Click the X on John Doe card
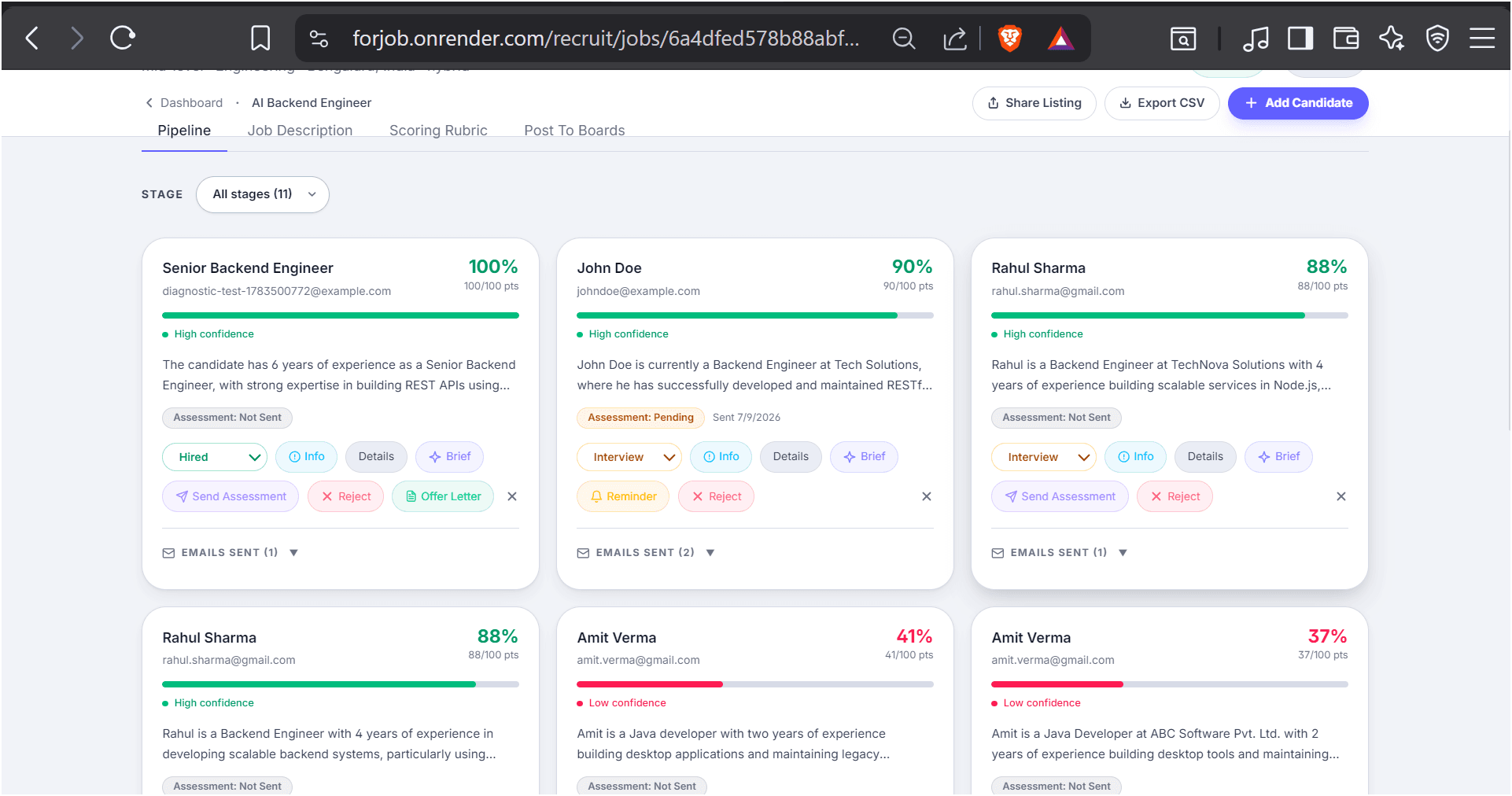The height and width of the screenshot is (796, 1512). (927, 497)
